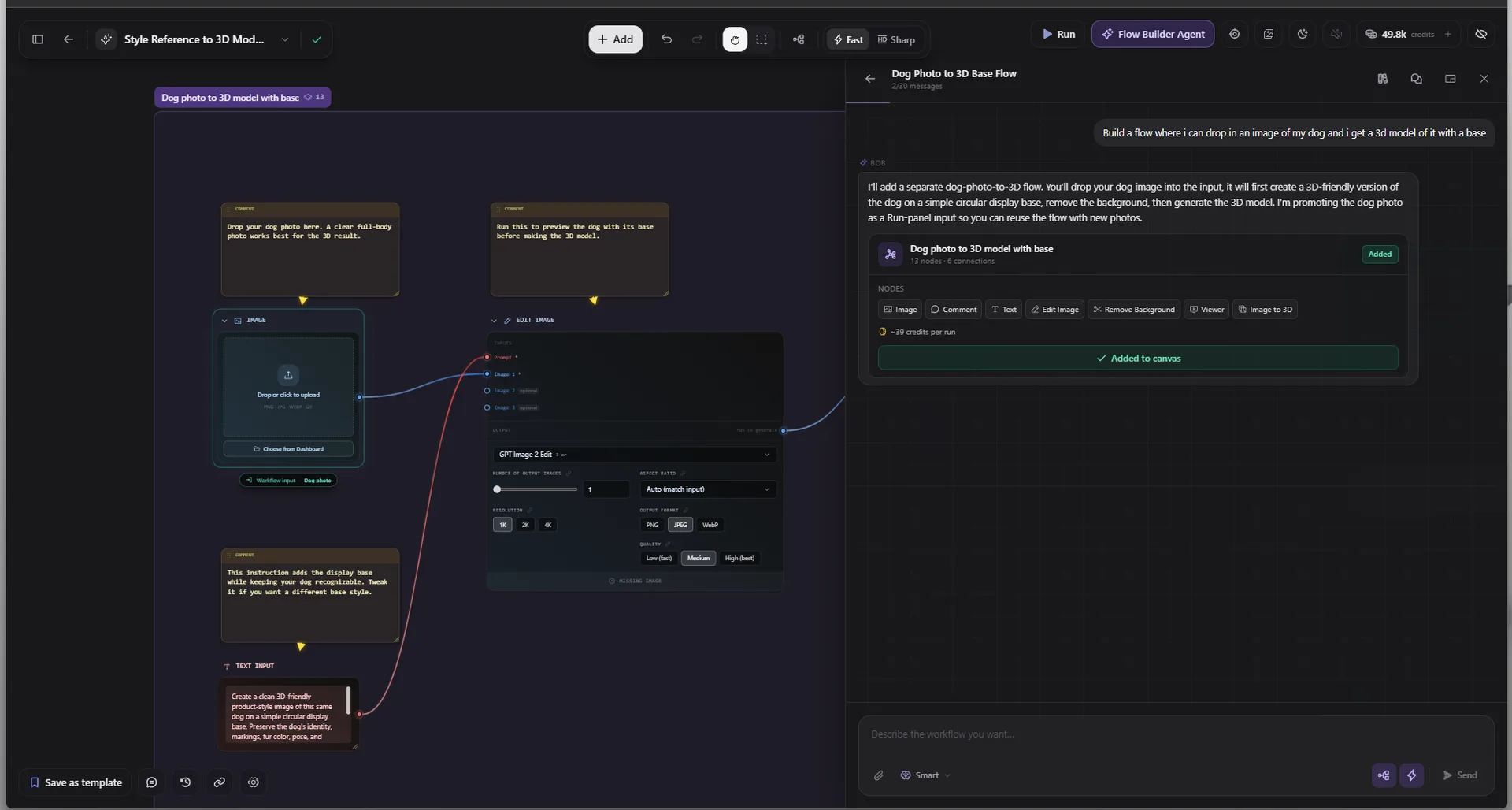Click the lightning bolt icon near Send

coord(1411,775)
